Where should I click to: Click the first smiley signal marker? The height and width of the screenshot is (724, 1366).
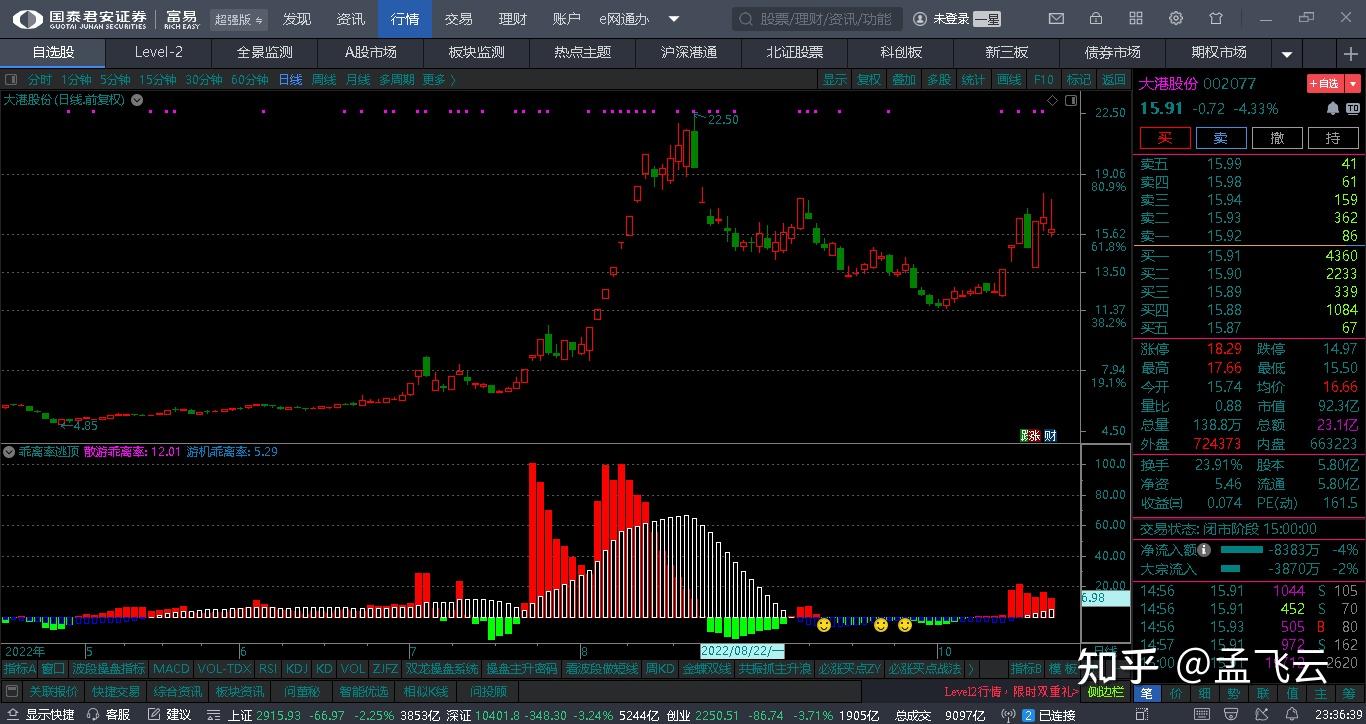[823, 625]
